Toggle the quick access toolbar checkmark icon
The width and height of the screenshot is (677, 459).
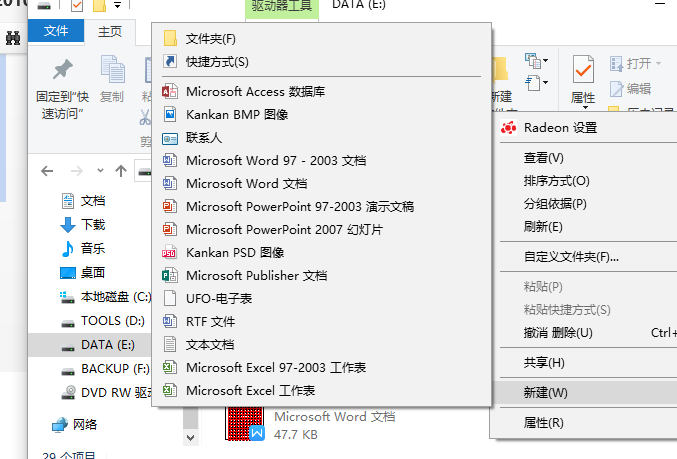[76, 6]
